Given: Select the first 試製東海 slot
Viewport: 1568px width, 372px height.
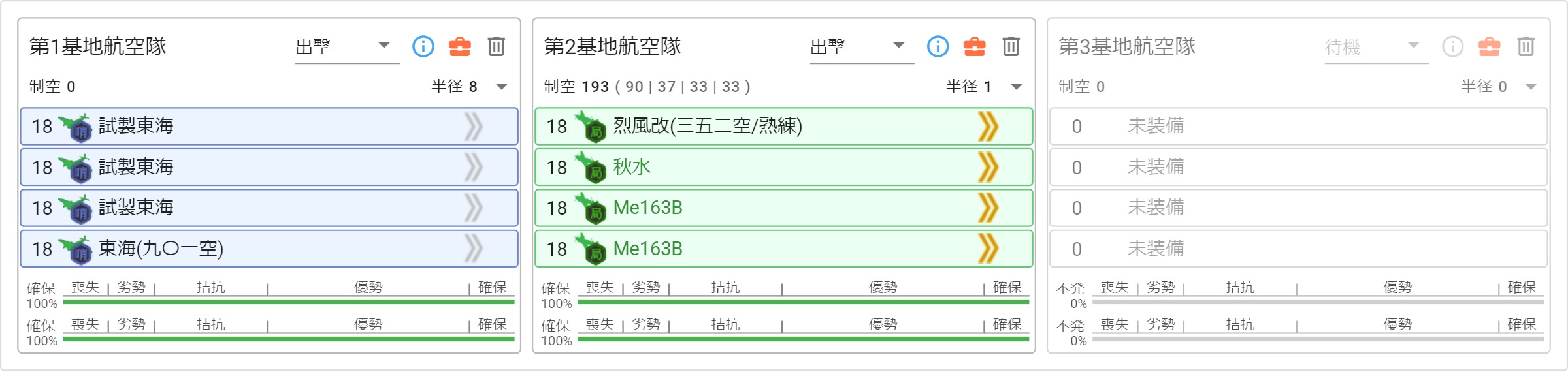Looking at the screenshot, I should tap(269, 127).
